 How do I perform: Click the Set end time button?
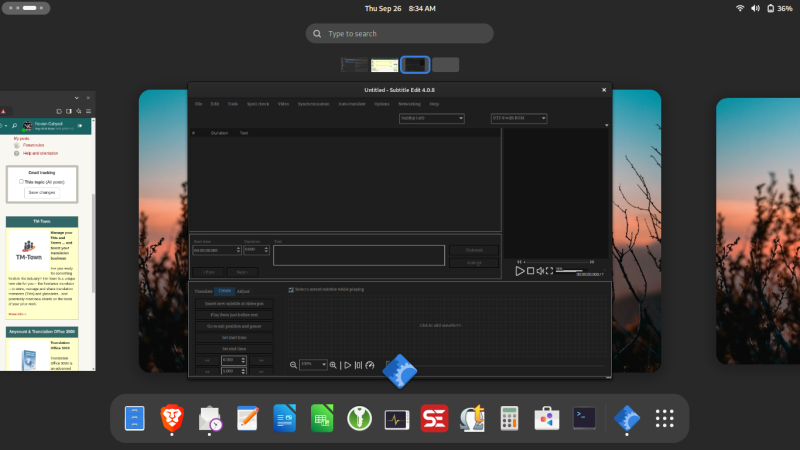pyautogui.click(x=234, y=348)
